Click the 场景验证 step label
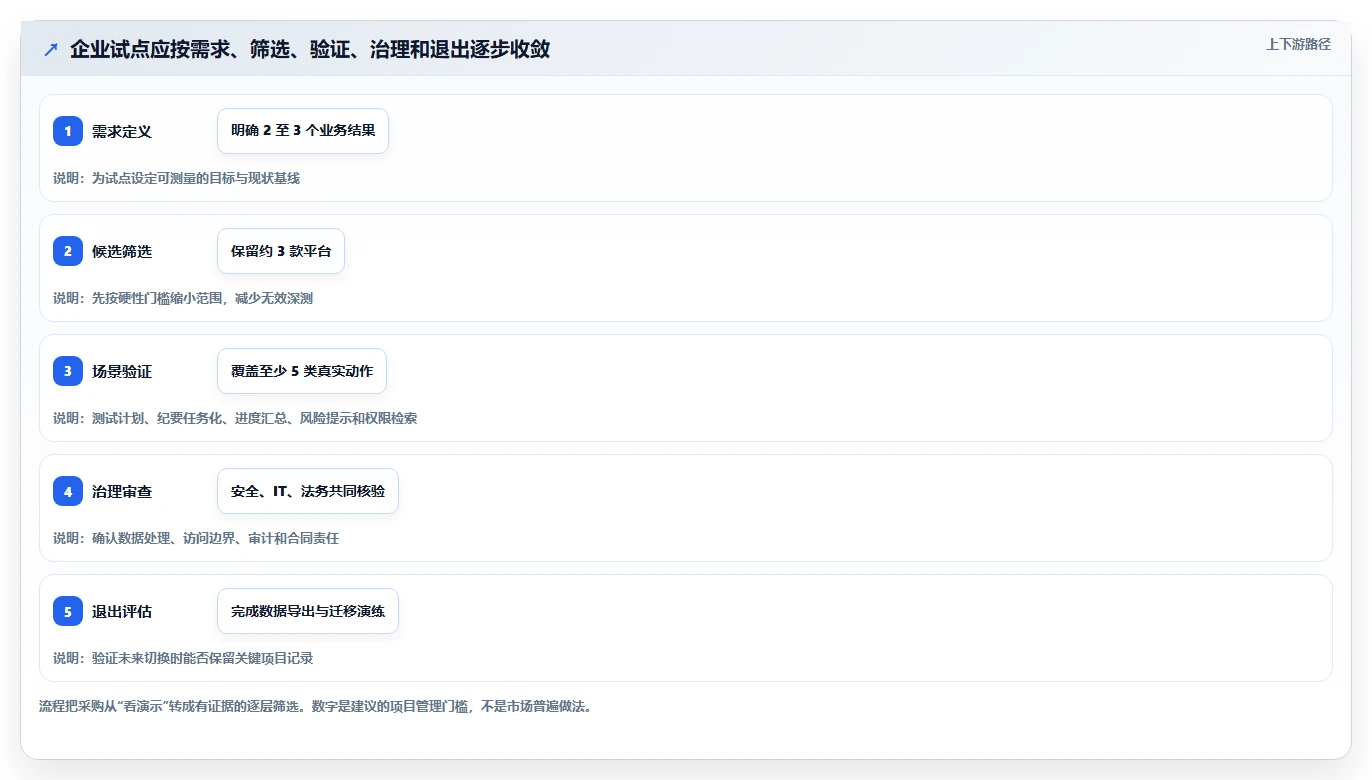 (122, 371)
